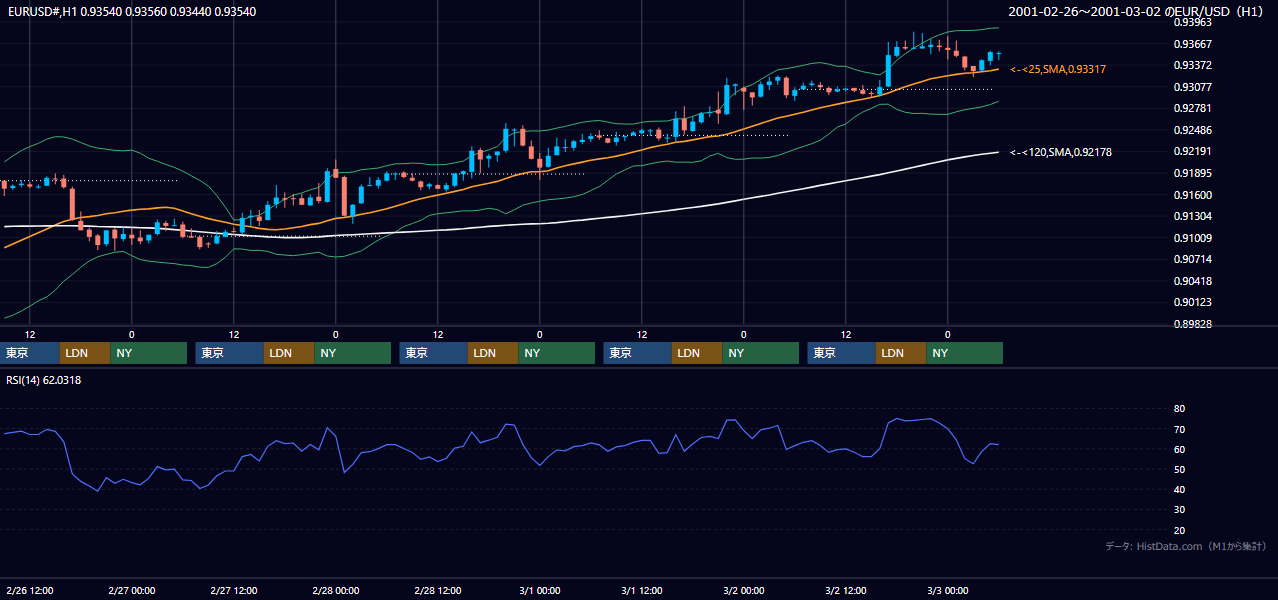Click the last LDN session block
1278x600 pixels.
pyautogui.click(x=901, y=353)
